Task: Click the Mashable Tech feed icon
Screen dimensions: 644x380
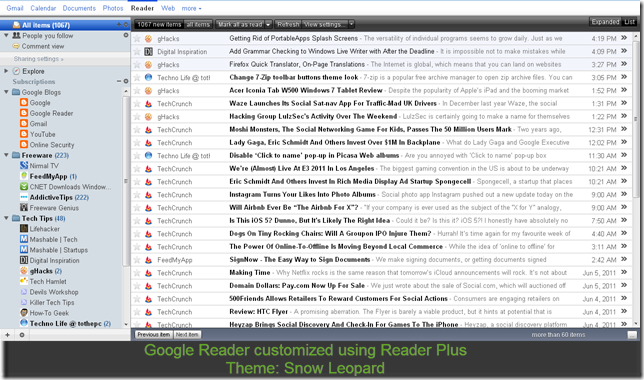Action: (24, 239)
